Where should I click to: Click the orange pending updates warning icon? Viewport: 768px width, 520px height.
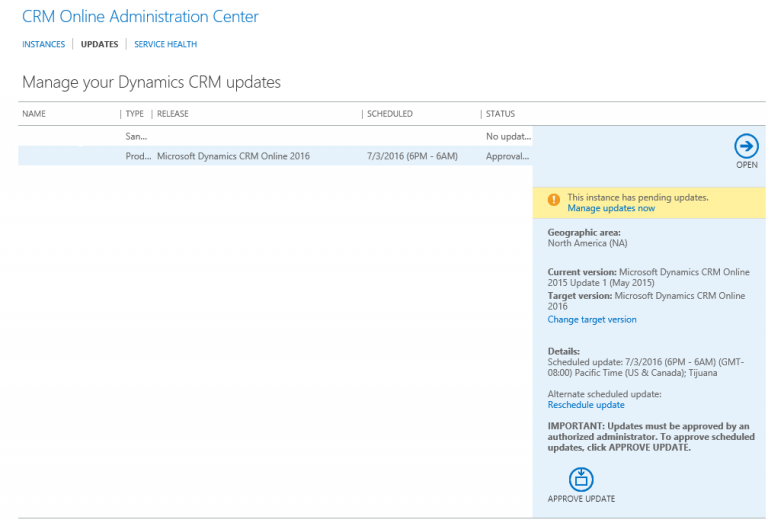[554, 200]
